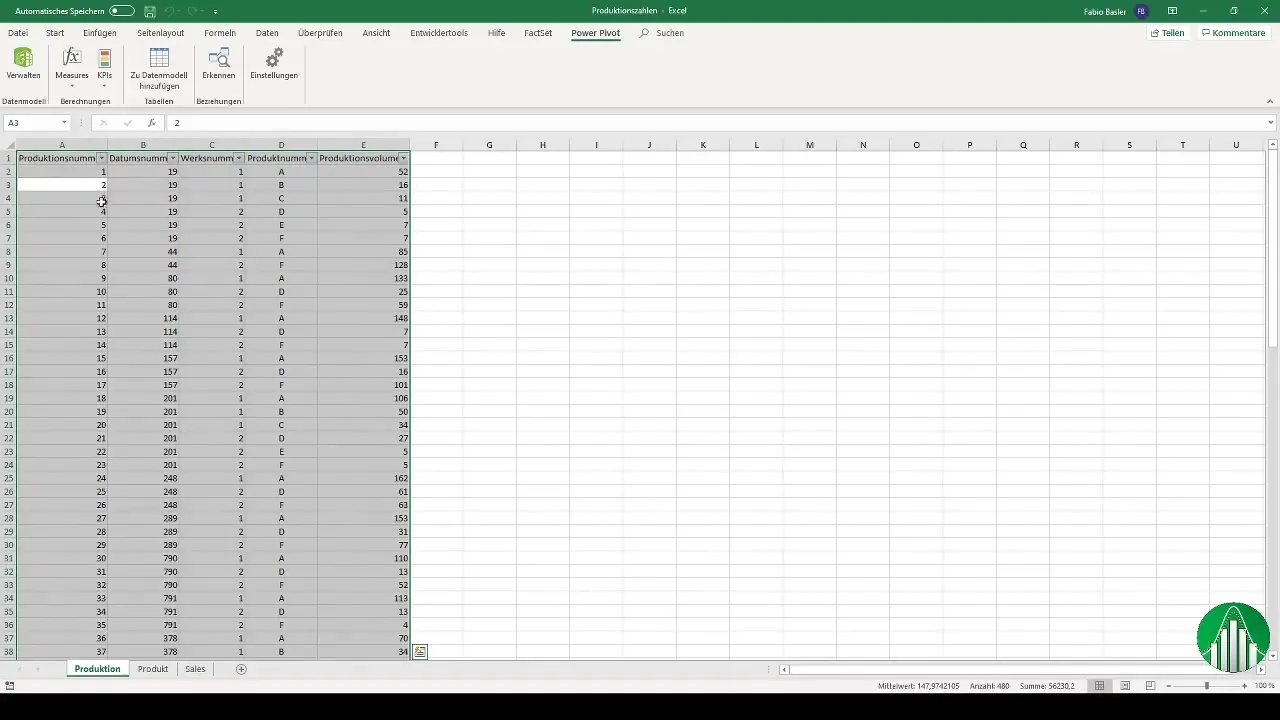Image resolution: width=1280 pixels, height=720 pixels.
Task: Select the Sales sheet tab
Action: click(x=195, y=669)
